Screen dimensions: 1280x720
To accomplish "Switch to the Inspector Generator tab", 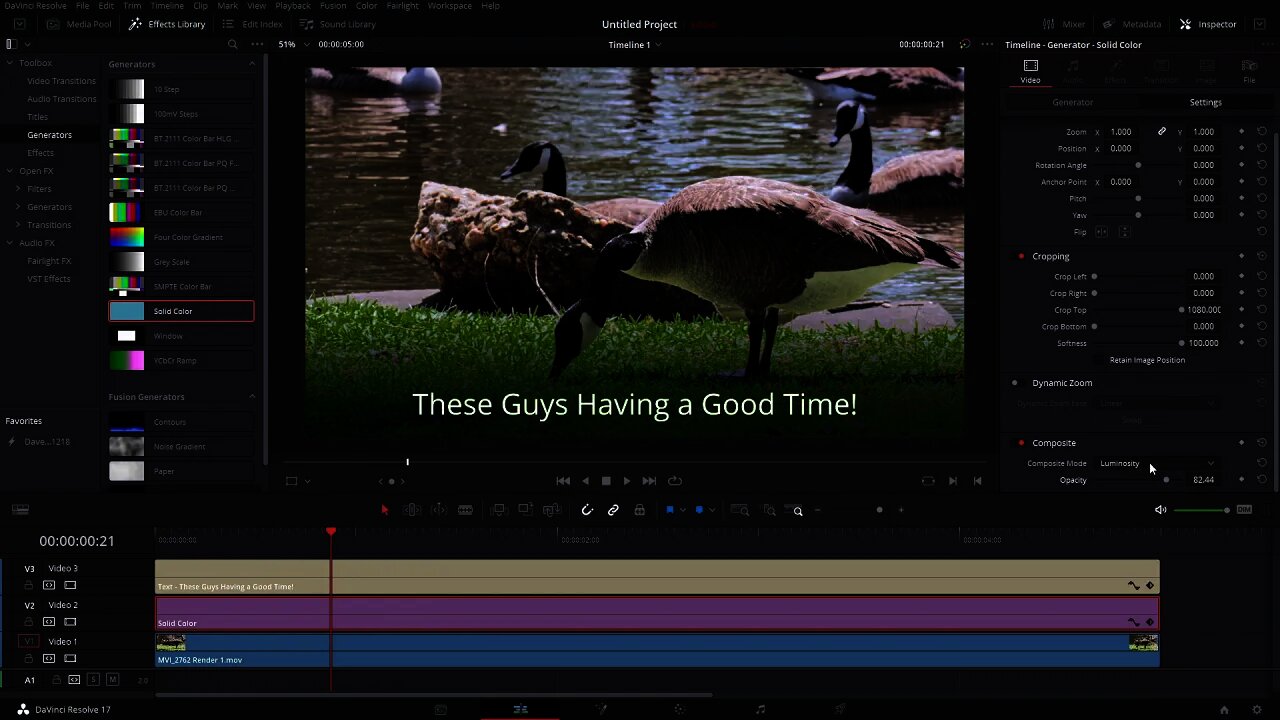I will (x=1072, y=102).
